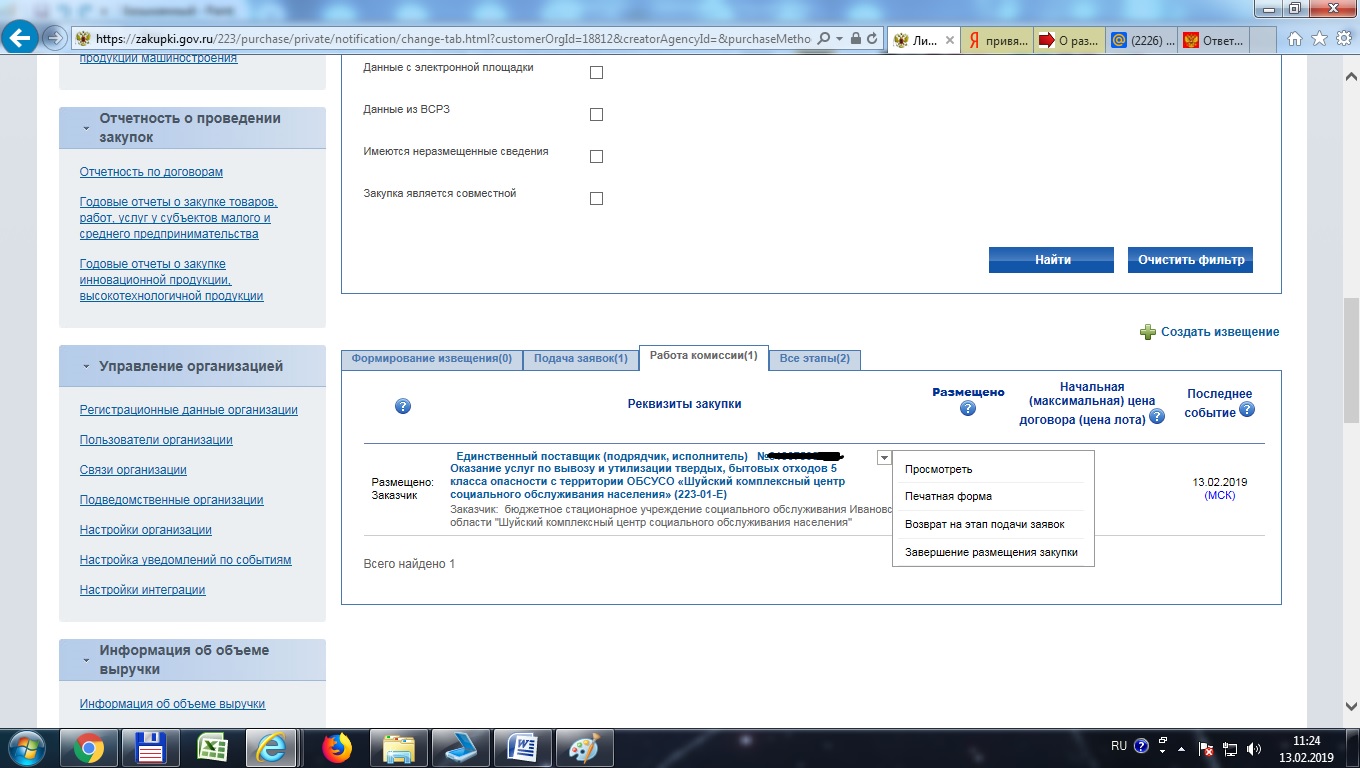This screenshot has height=768, width=1360.
Task: Click the refresh icon in address bar
Action: pyautogui.click(x=872, y=39)
